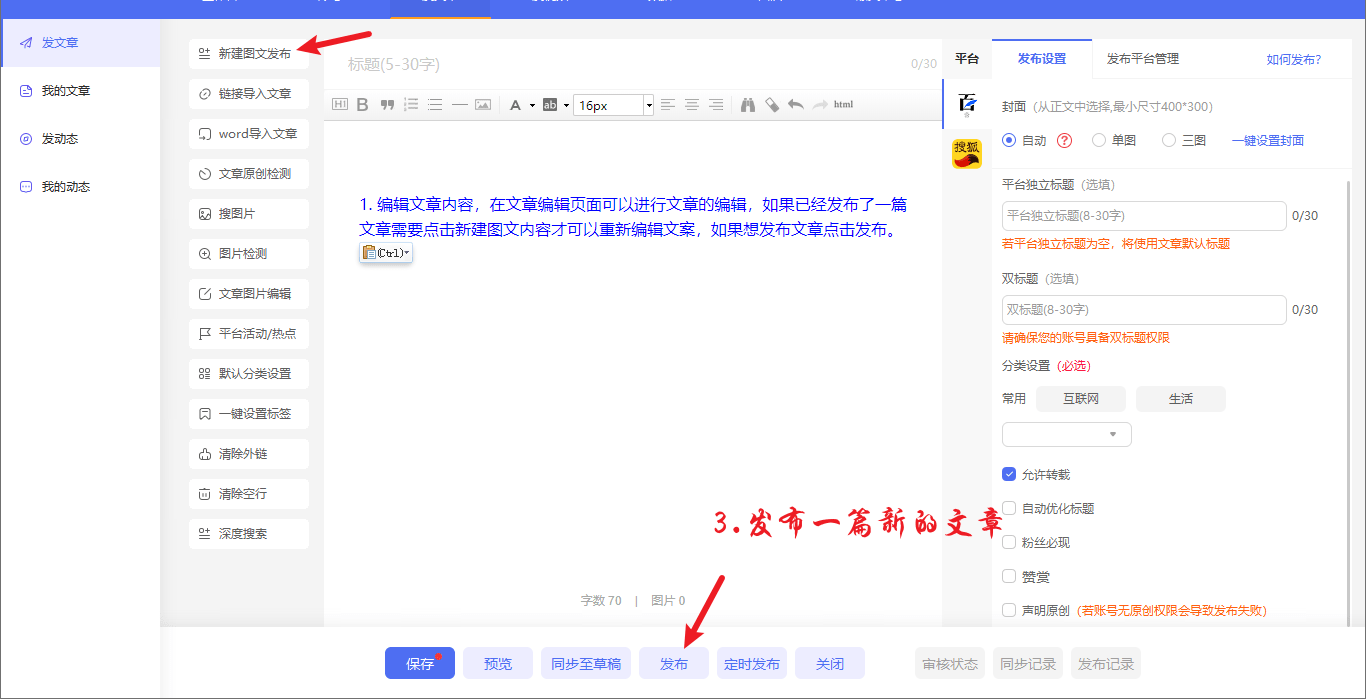Center-align text using the toolbar icon
The image size is (1366, 699).
(x=691, y=105)
